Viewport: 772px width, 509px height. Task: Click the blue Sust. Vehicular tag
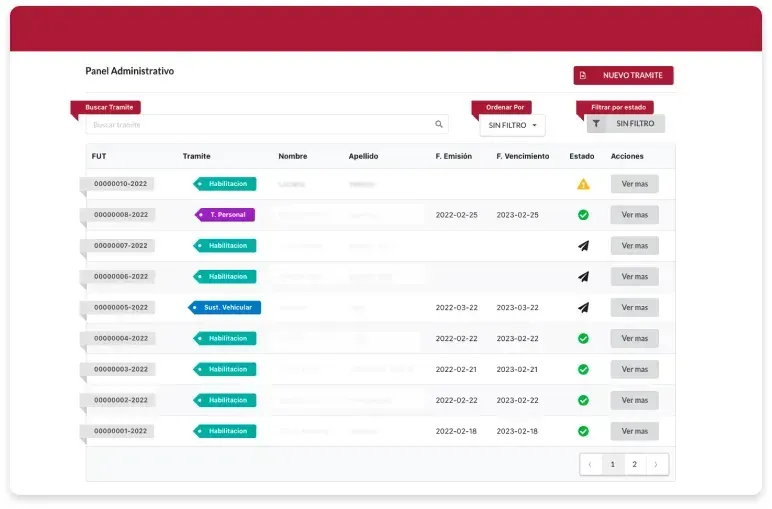225,307
